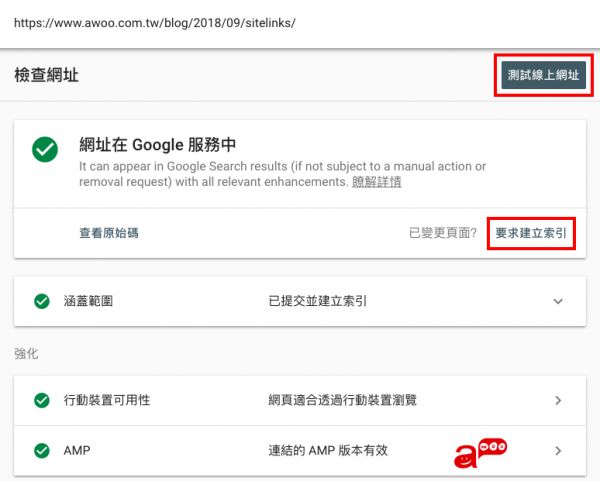Open the 瞭解詳情 learn more link
Screen dimensions: 600x481
point(377,182)
